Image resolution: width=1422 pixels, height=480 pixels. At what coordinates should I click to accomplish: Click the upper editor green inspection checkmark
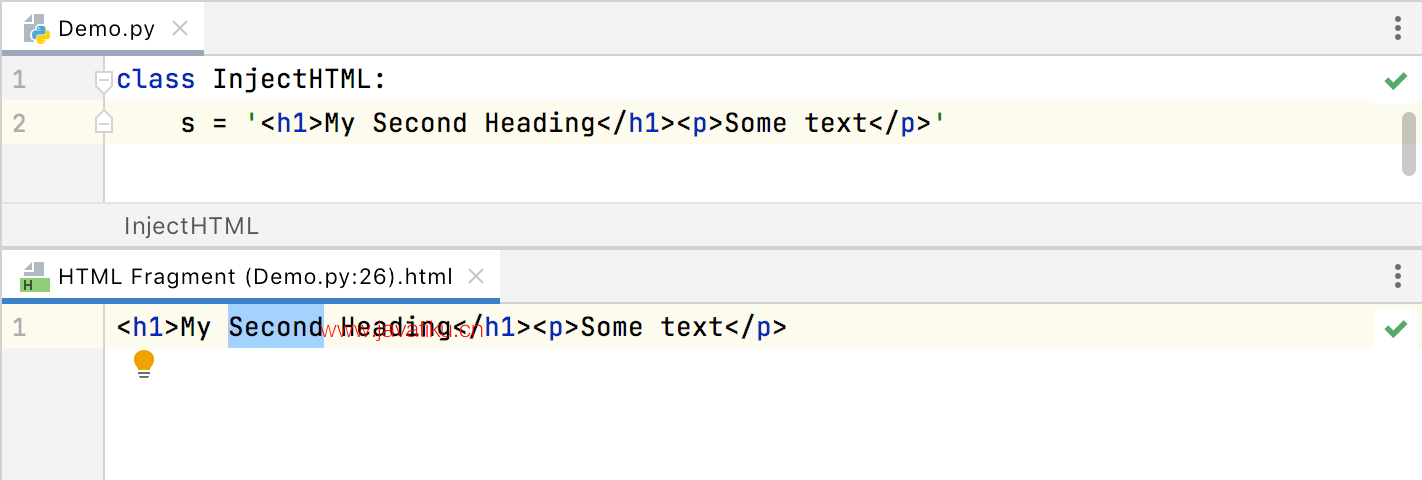(x=1396, y=80)
